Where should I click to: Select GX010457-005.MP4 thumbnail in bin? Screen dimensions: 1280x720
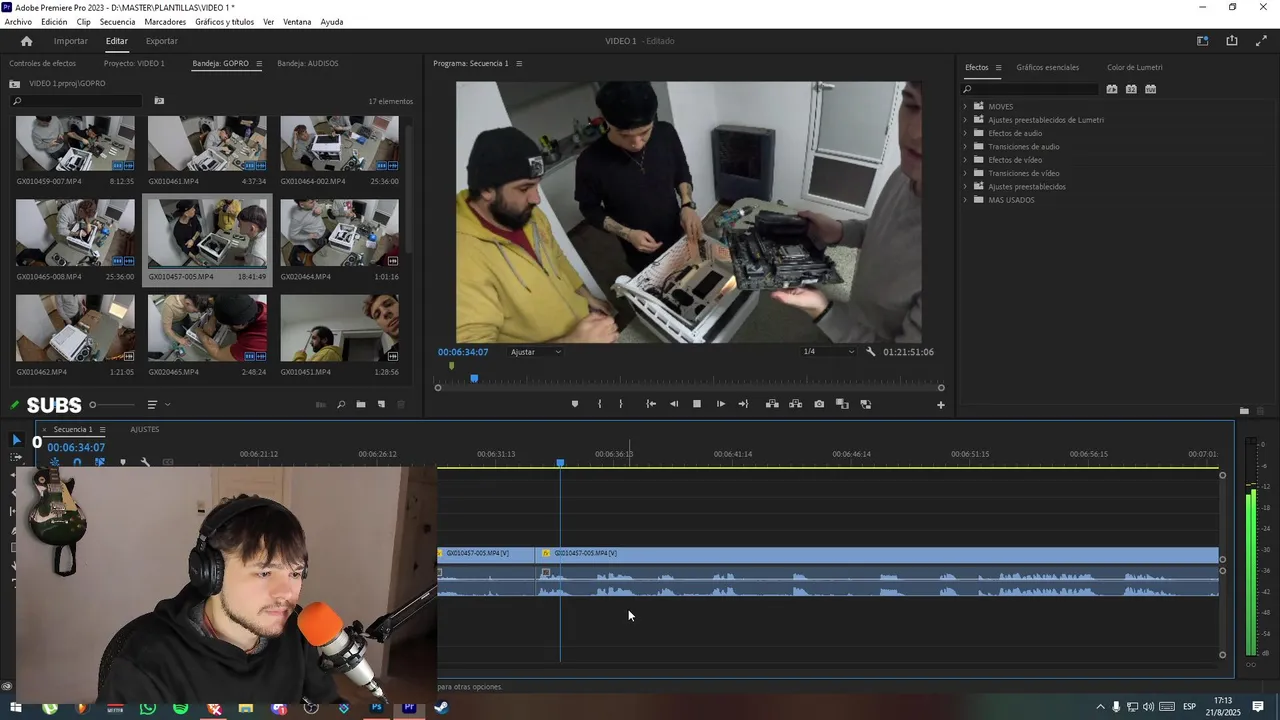207,233
